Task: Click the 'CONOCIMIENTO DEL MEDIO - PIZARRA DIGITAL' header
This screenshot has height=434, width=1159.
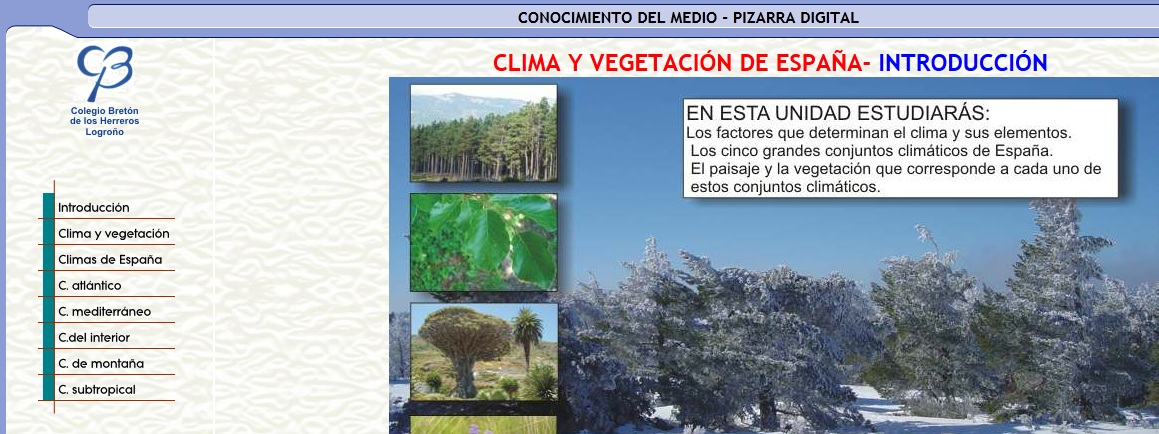Action: [688, 17]
